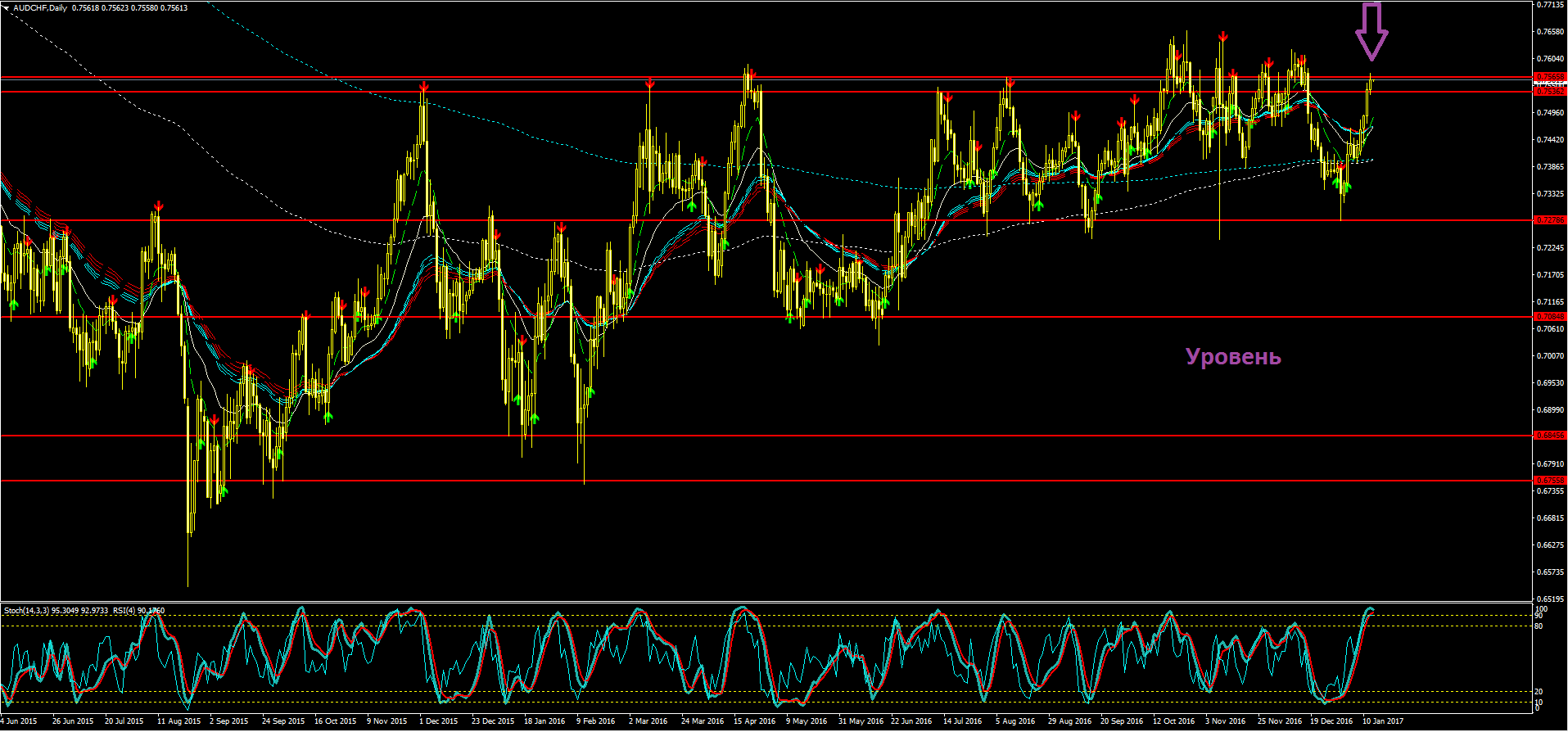Screen dimensions: 1568x732
Task: Click the AUDCHF,Daily chart title
Action: click(x=40, y=8)
